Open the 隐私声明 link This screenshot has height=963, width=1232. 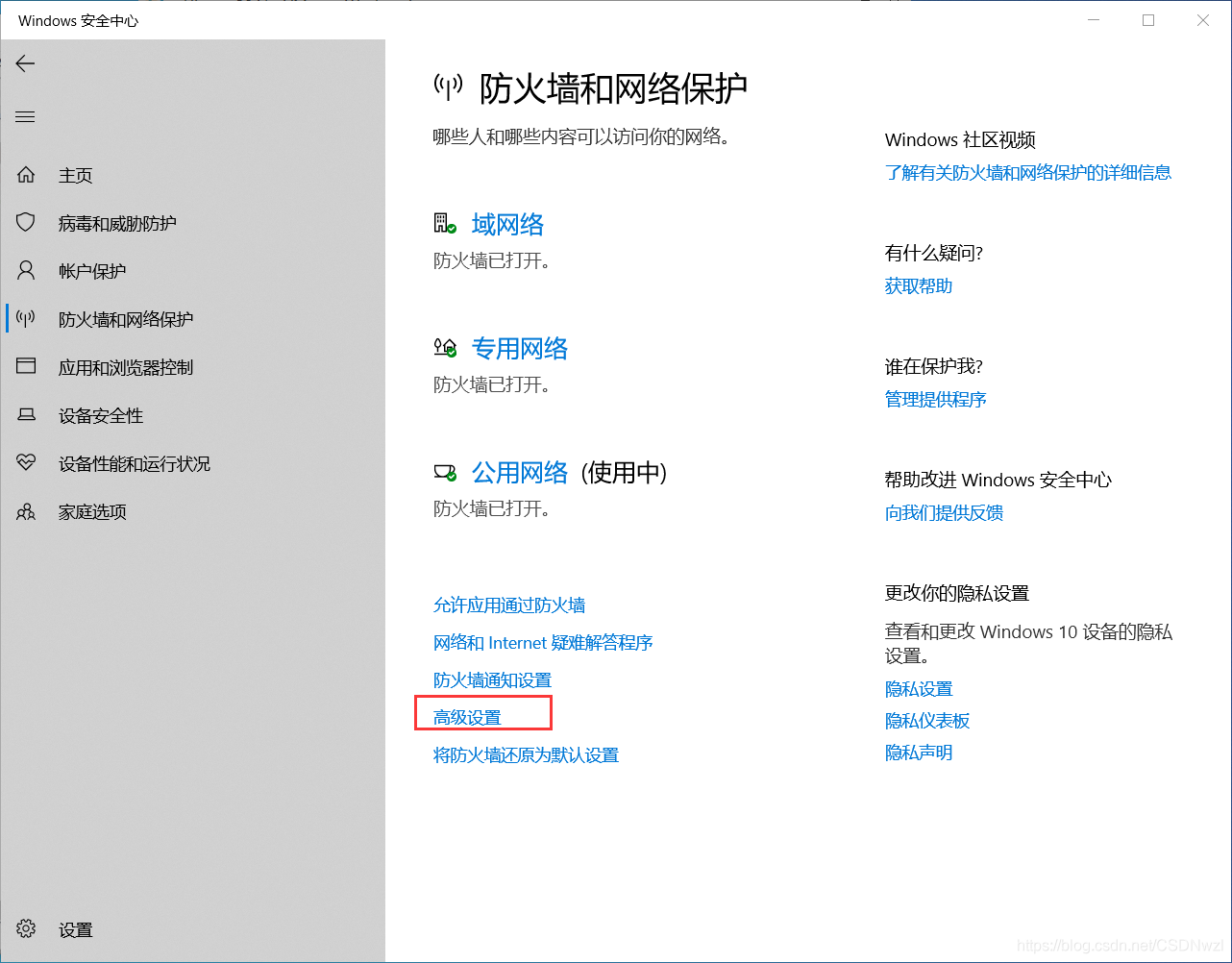pos(919,753)
